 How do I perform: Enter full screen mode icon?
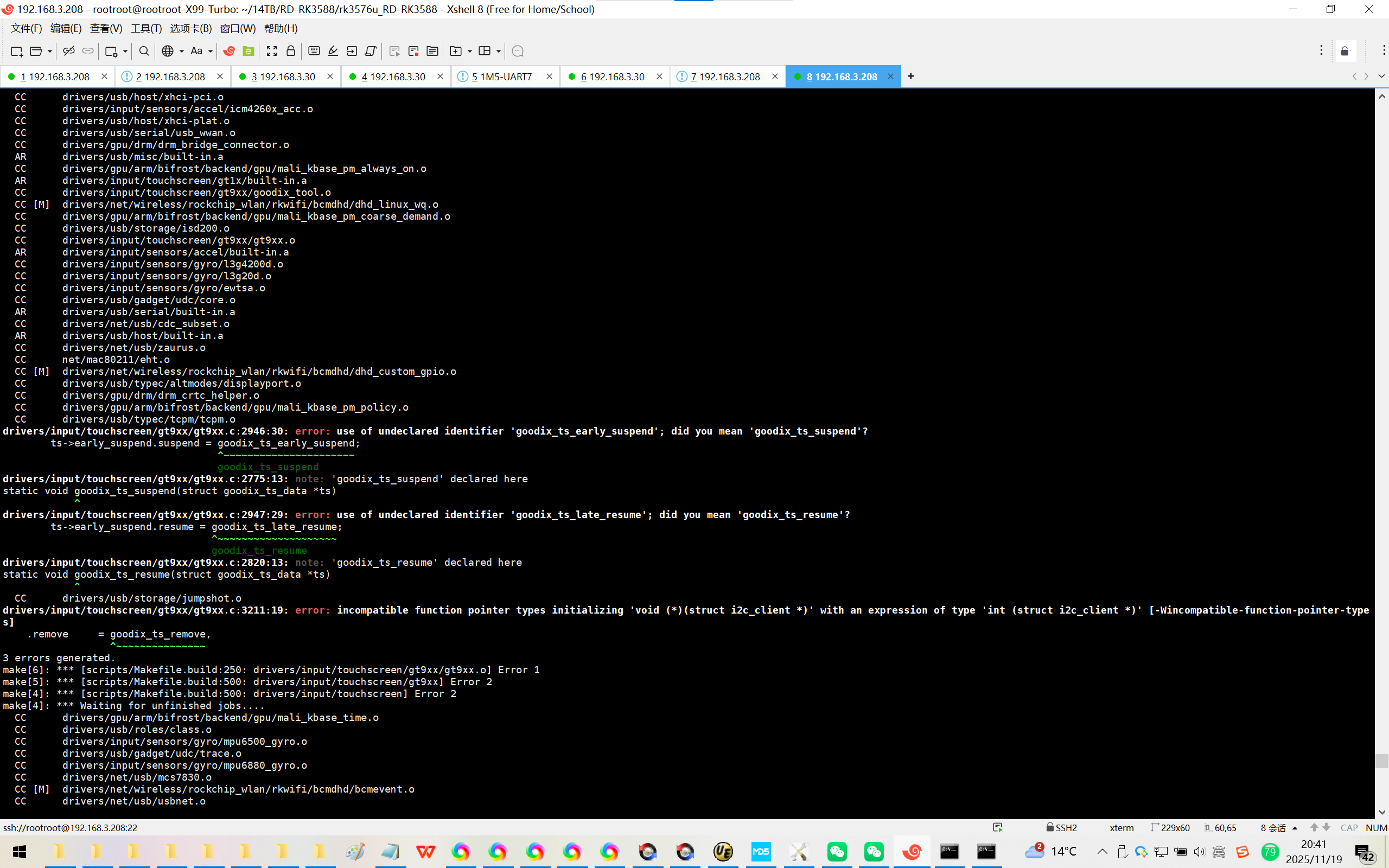(x=271, y=51)
